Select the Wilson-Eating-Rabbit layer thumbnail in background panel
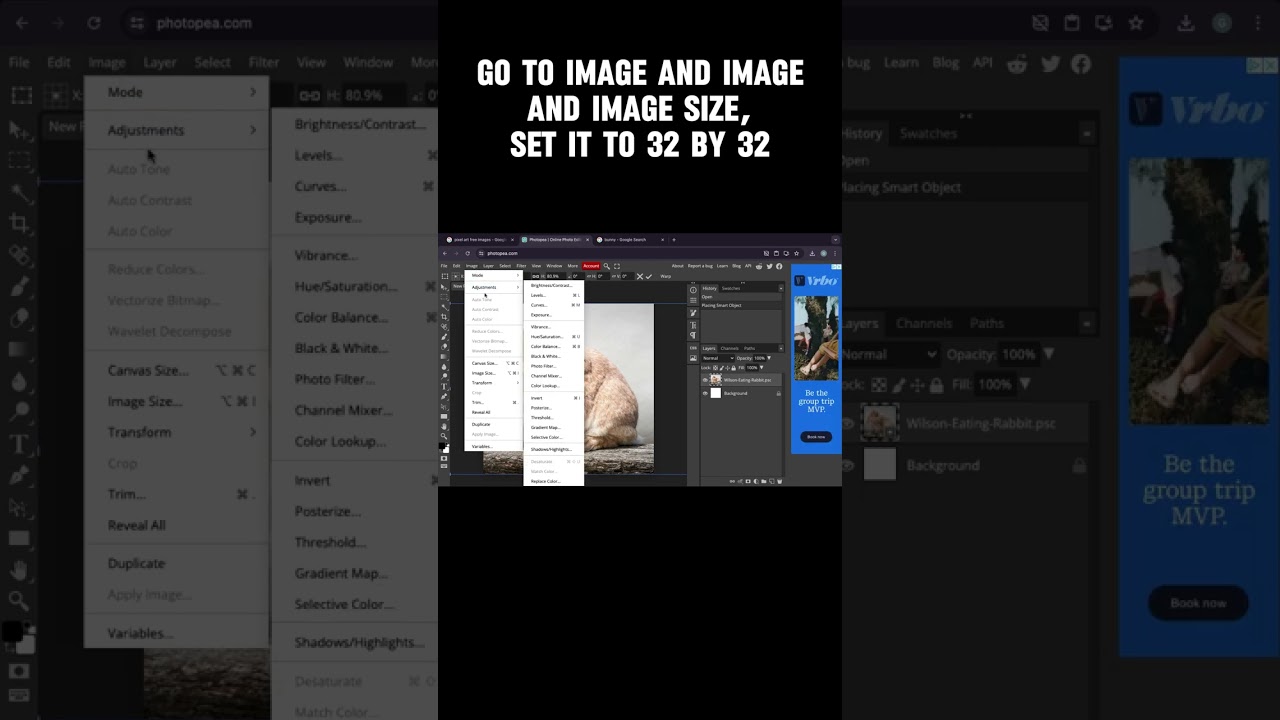The height and width of the screenshot is (720, 1280). (x=880, y=423)
